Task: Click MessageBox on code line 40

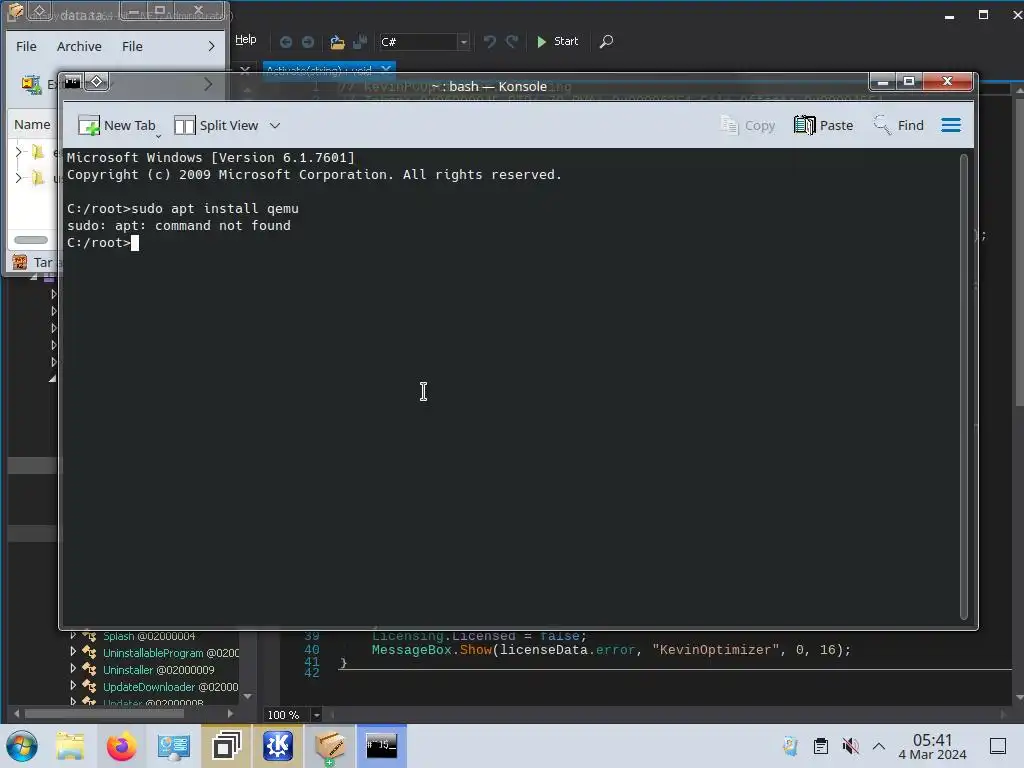Action: click(411, 650)
